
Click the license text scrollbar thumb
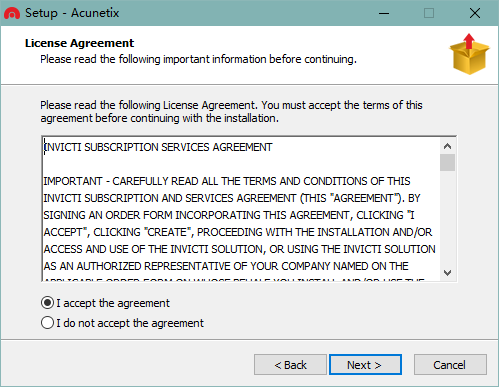pyautogui.click(x=447, y=163)
